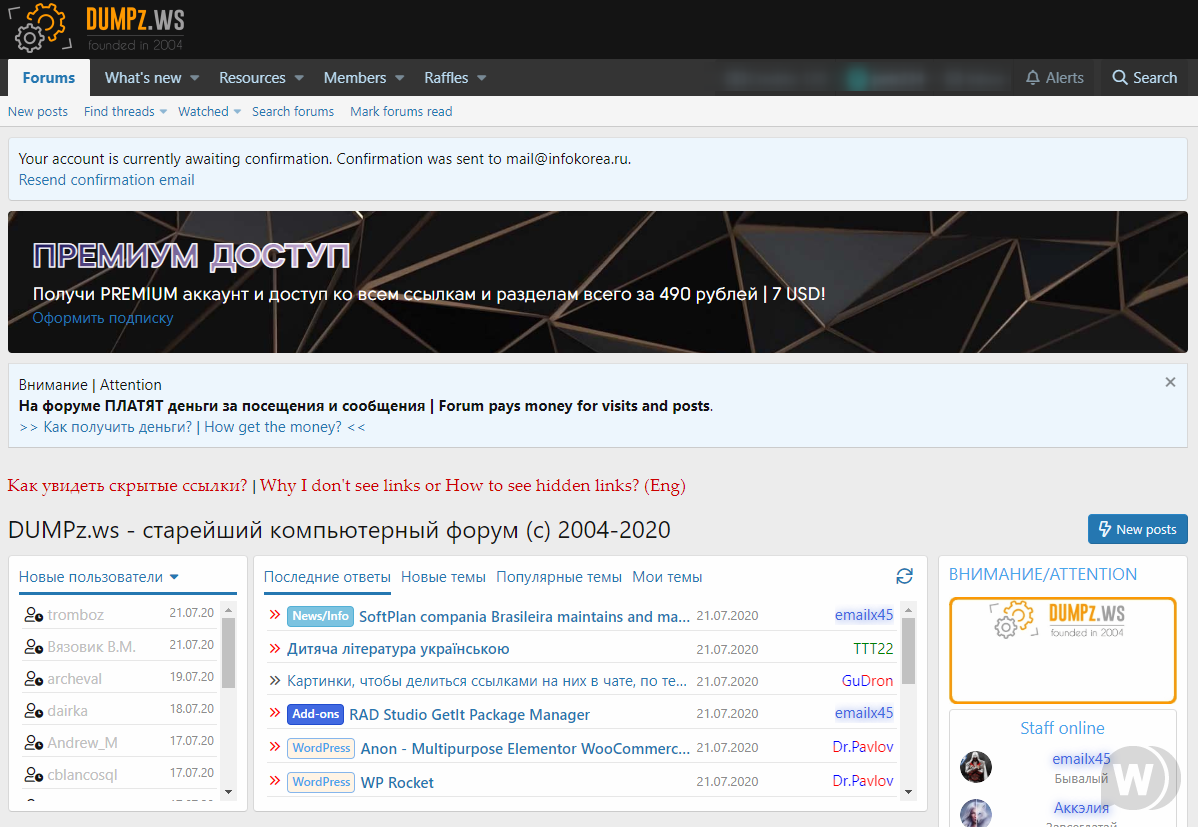This screenshot has height=827, width=1198.
Task: Click Resend confirmation email link
Action: pos(106,180)
